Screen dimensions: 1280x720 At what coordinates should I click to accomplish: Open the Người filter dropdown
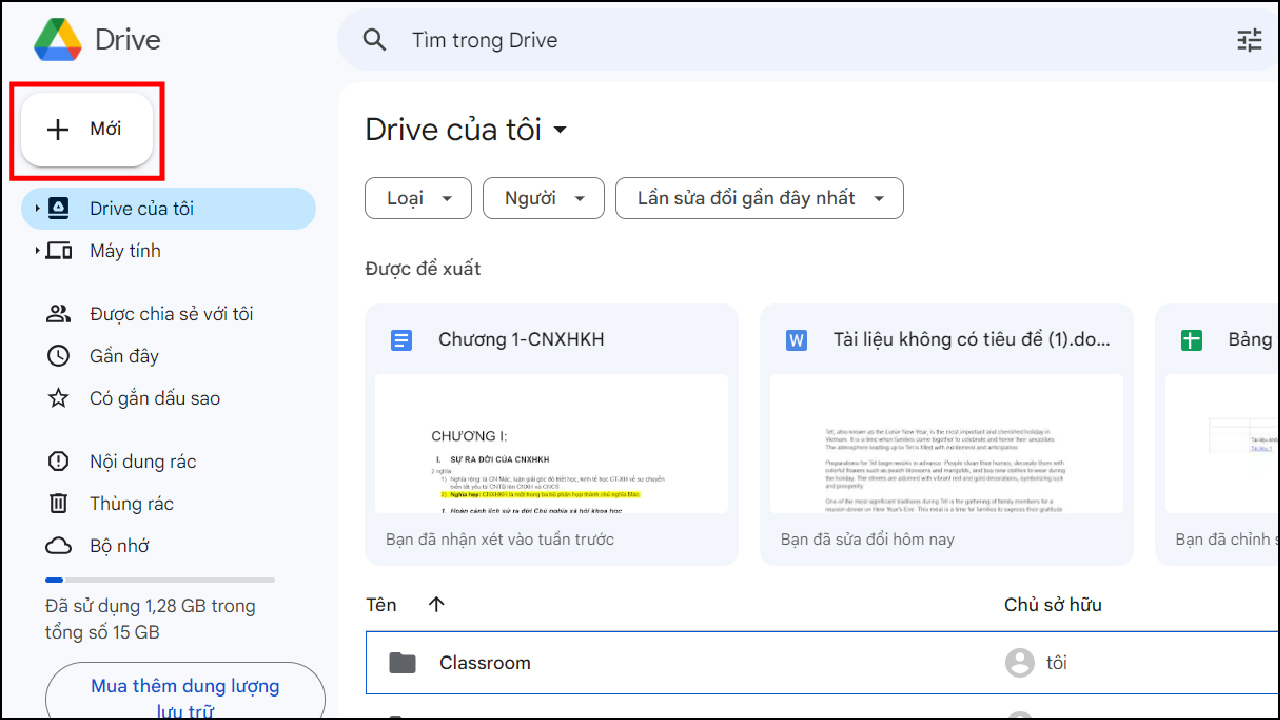[x=544, y=198]
